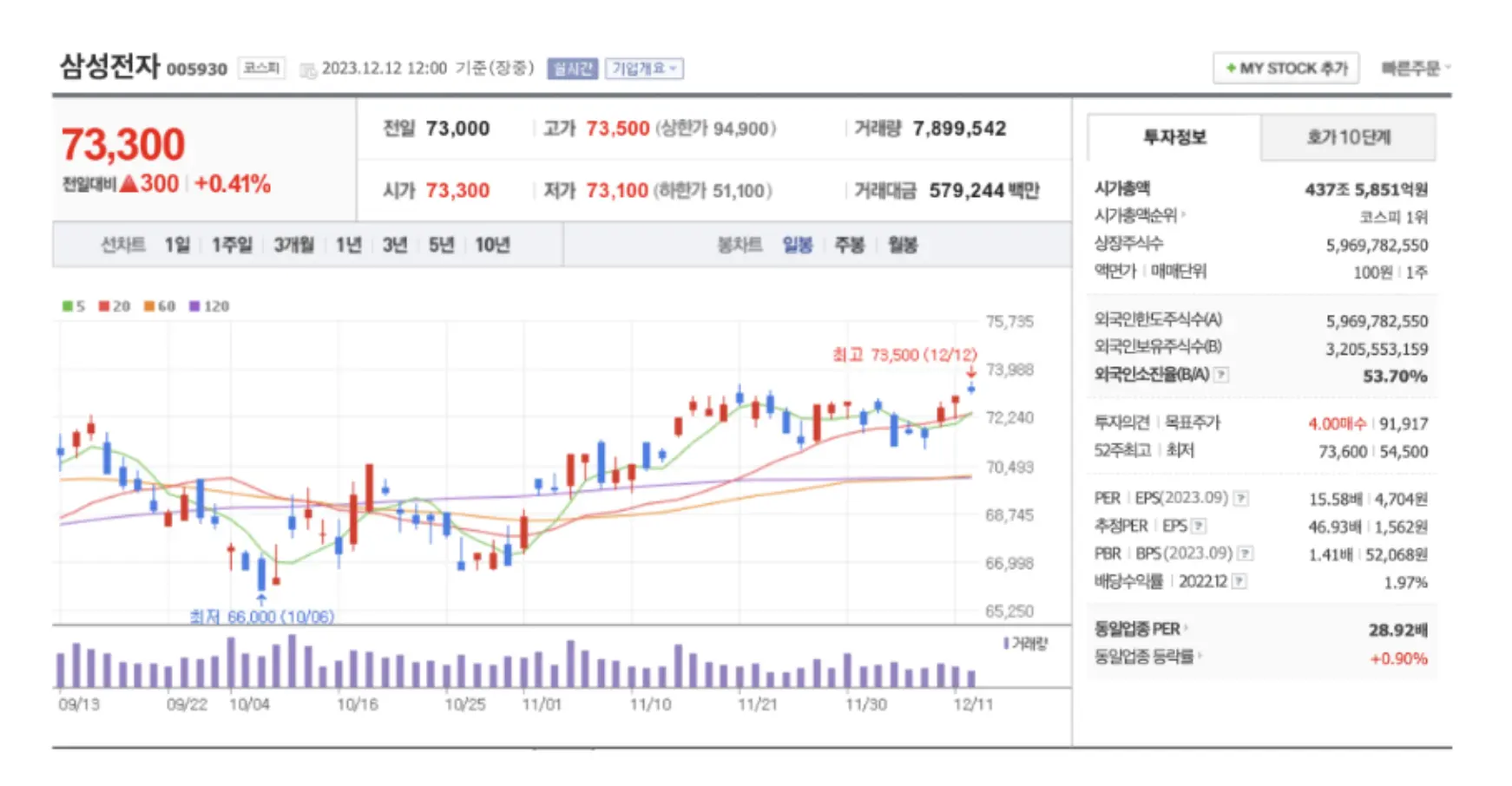Click the 15.58배 PER value
The width and height of the screenshot is (1512, 786).
(x=1336, y=499)
